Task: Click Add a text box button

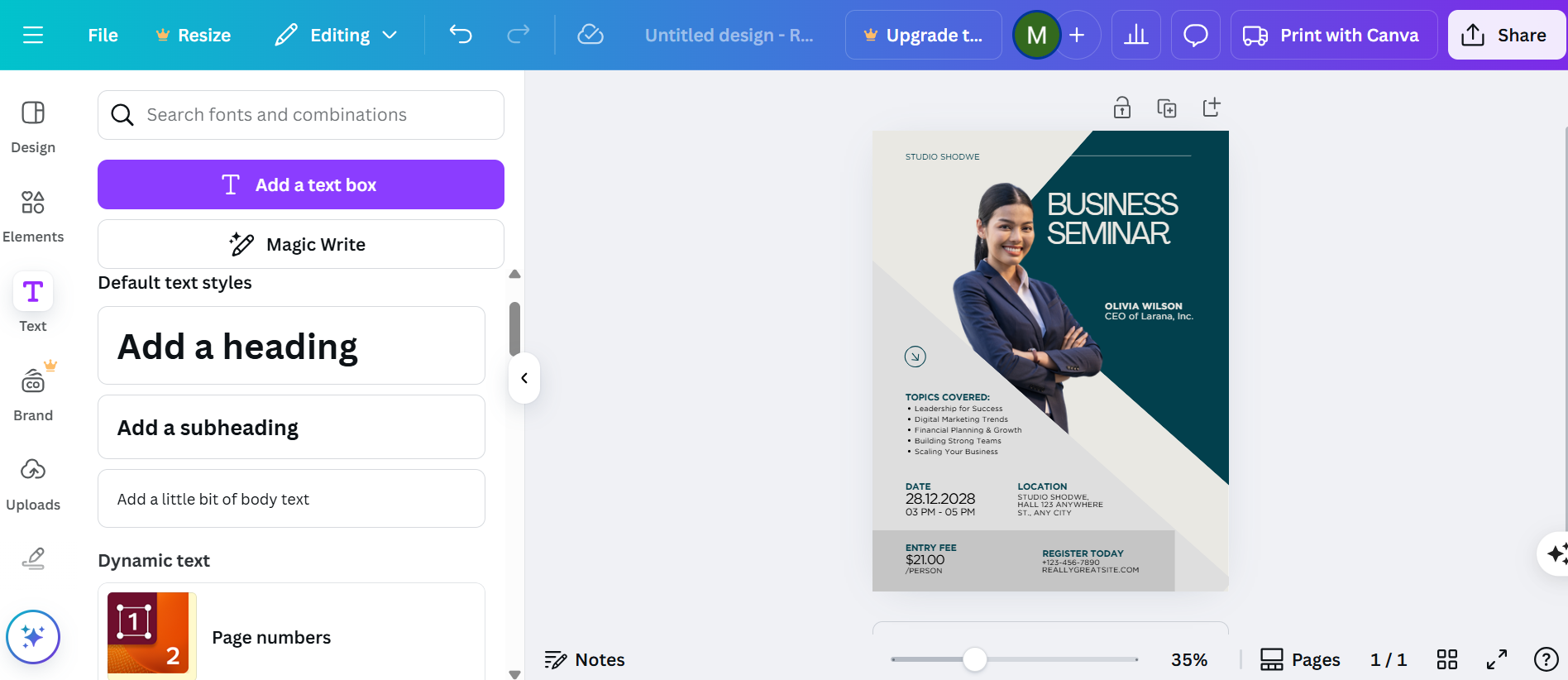Action: pyautogui.click(x=301, y=184)
